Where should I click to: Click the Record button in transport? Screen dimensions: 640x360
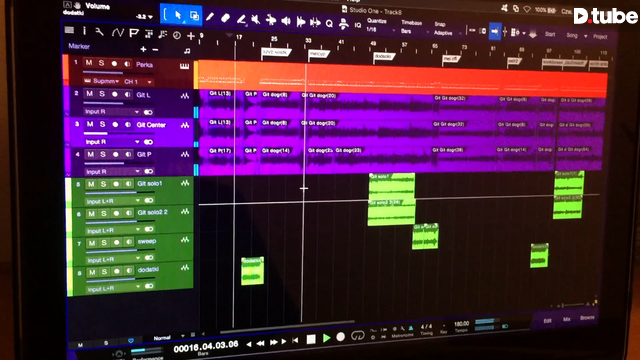click(341, 337)
